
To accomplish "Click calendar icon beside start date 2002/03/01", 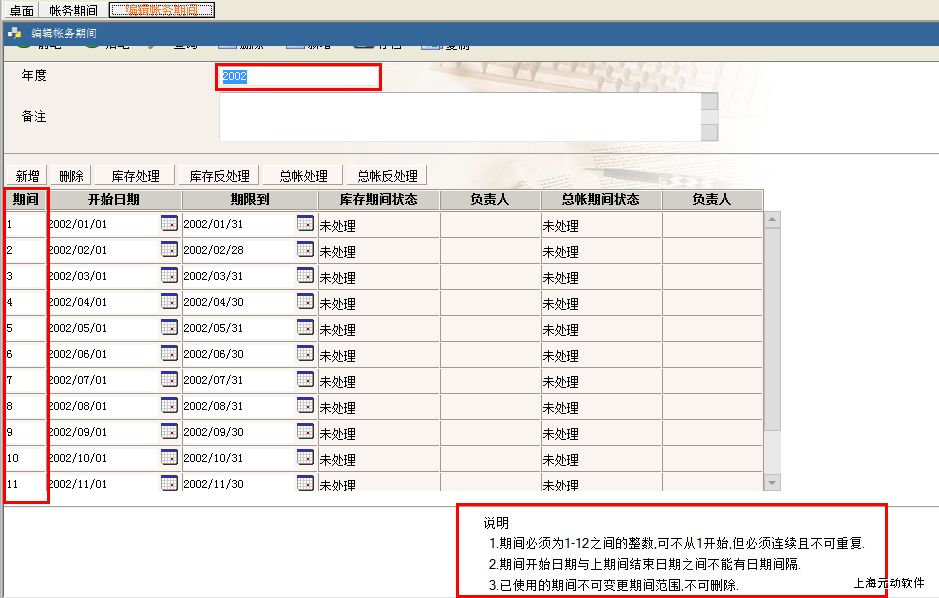I will (169, 275).
